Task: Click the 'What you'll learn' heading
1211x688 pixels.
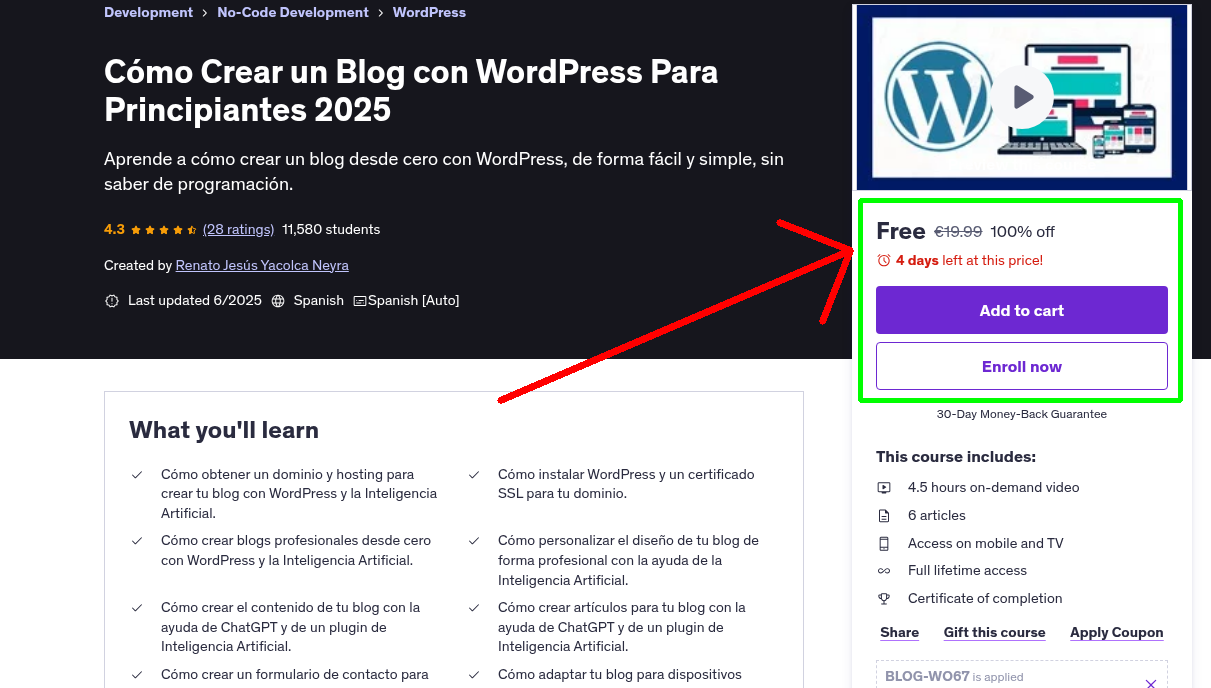Action: tap(224, 430)
